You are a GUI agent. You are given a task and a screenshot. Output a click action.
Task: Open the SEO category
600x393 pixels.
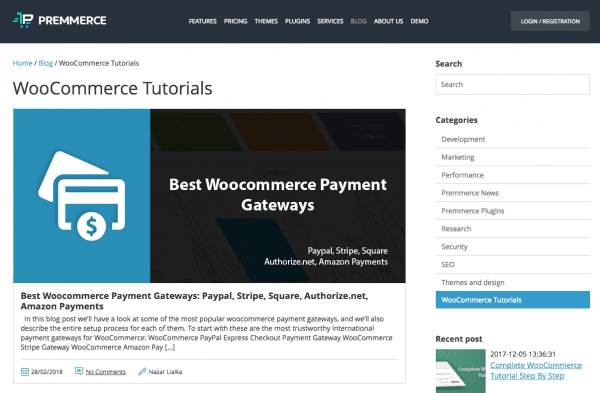512,264
